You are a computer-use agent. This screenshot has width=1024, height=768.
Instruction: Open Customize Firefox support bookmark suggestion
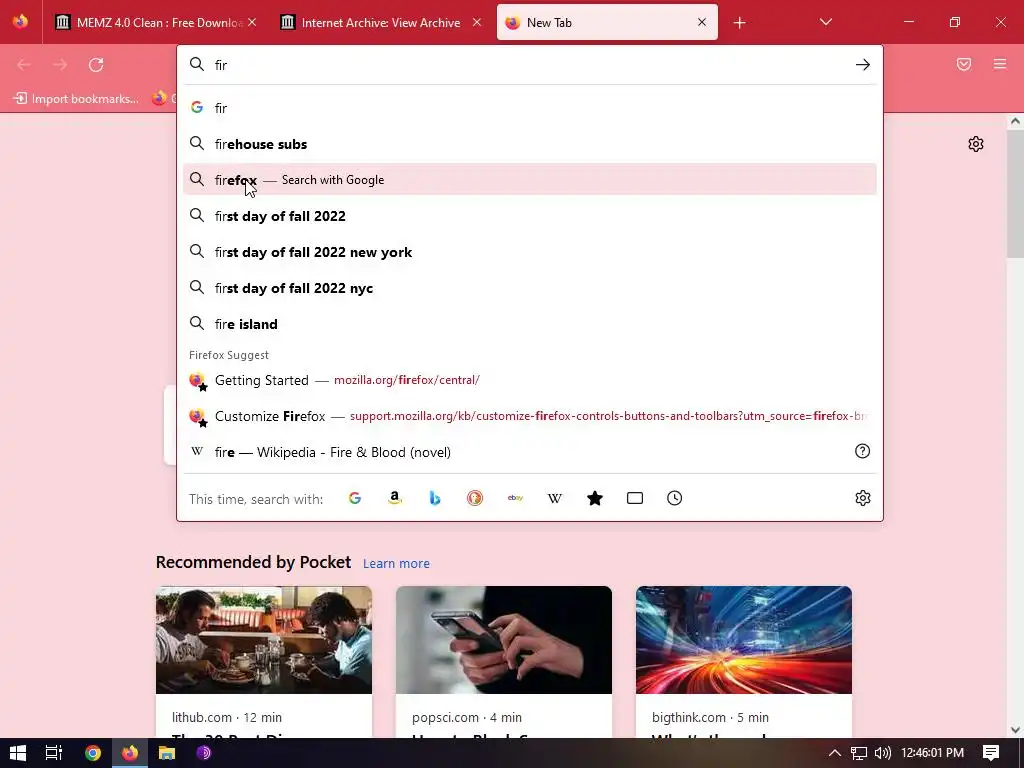click(x=530, y=416)
